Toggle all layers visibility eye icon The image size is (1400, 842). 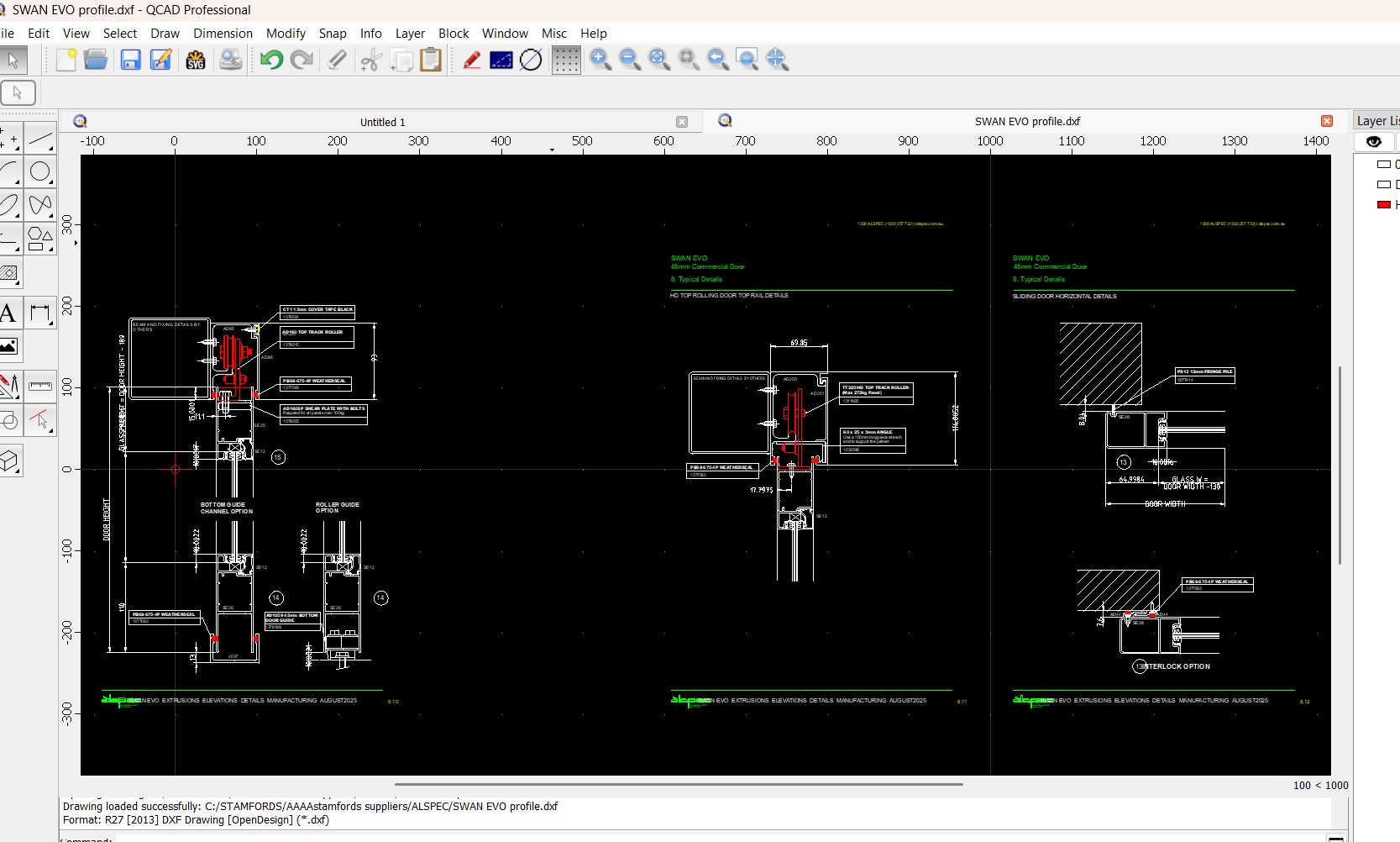(x=1374, y=142)
